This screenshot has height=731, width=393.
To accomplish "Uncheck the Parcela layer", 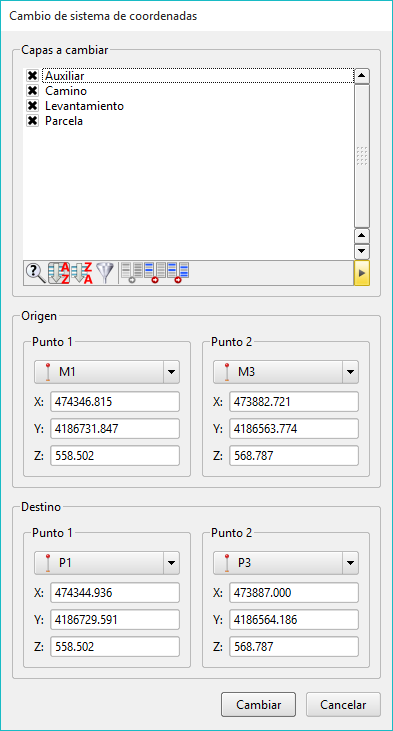I will click(x=32, y=121).
